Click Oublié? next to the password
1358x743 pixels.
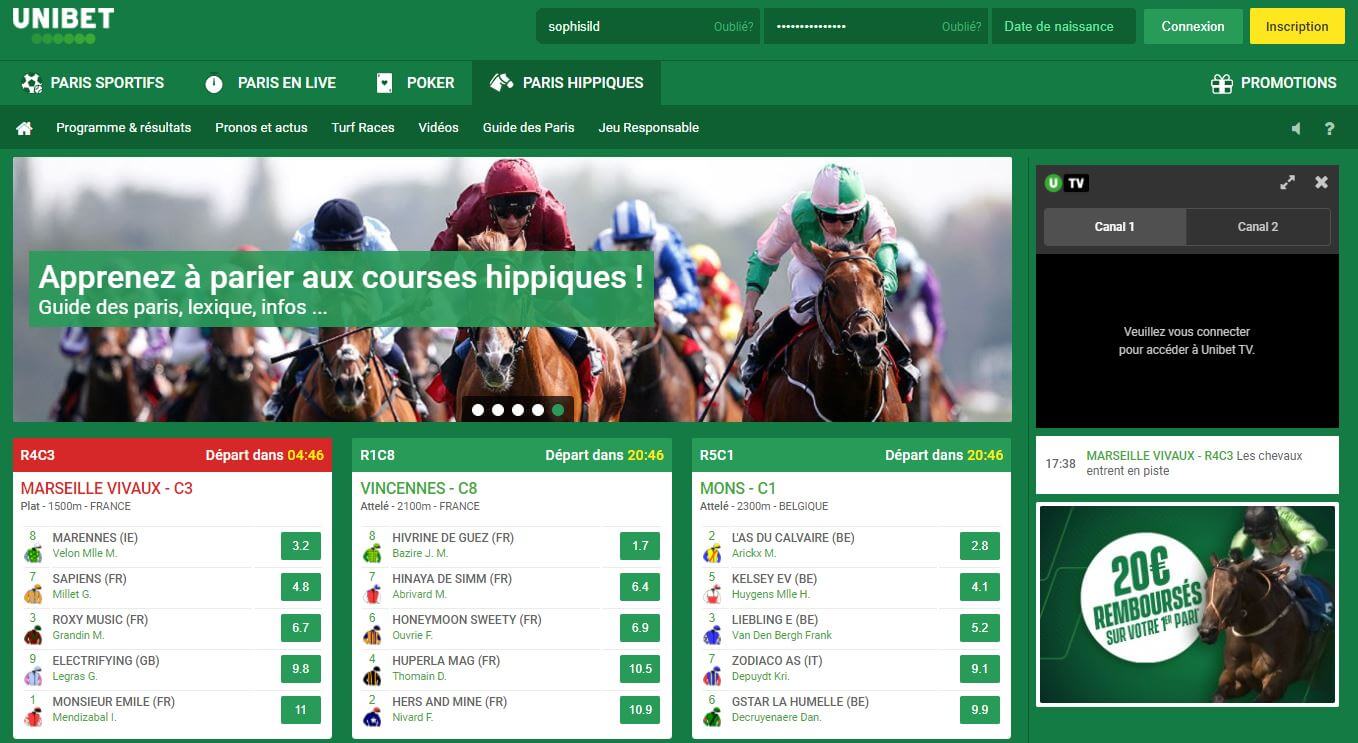tap(961, 27)
